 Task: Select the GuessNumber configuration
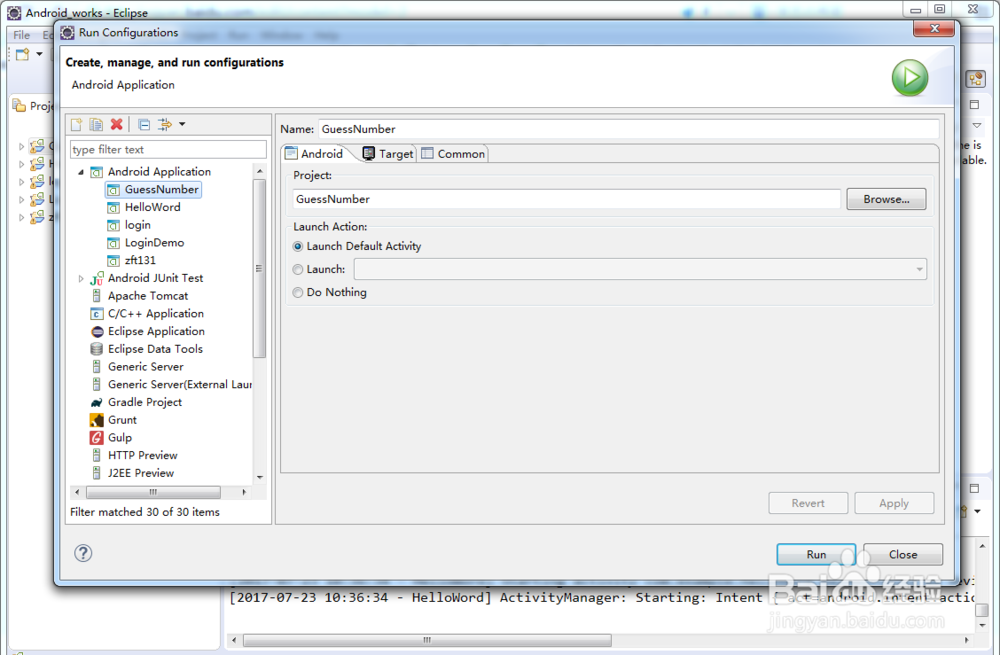[x=154, y=189]
